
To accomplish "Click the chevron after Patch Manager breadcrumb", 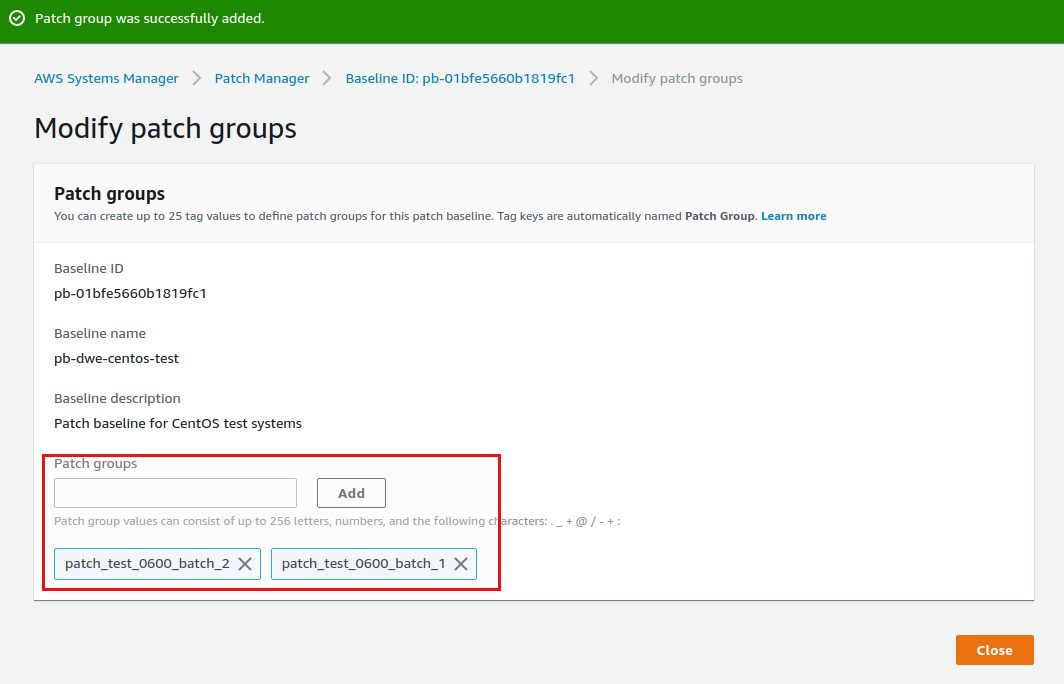I will 327,79.
